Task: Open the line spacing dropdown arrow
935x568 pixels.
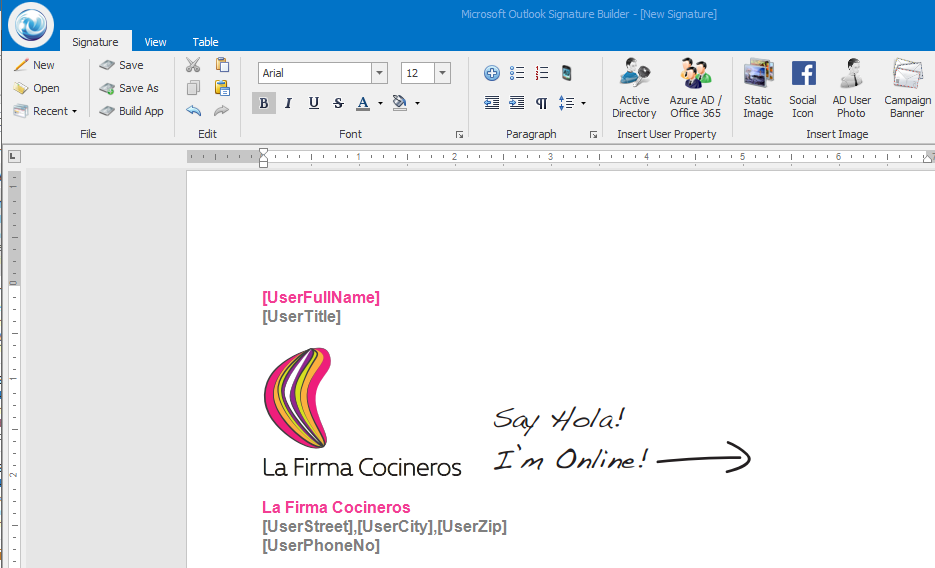Action: [x=583, y=103]
